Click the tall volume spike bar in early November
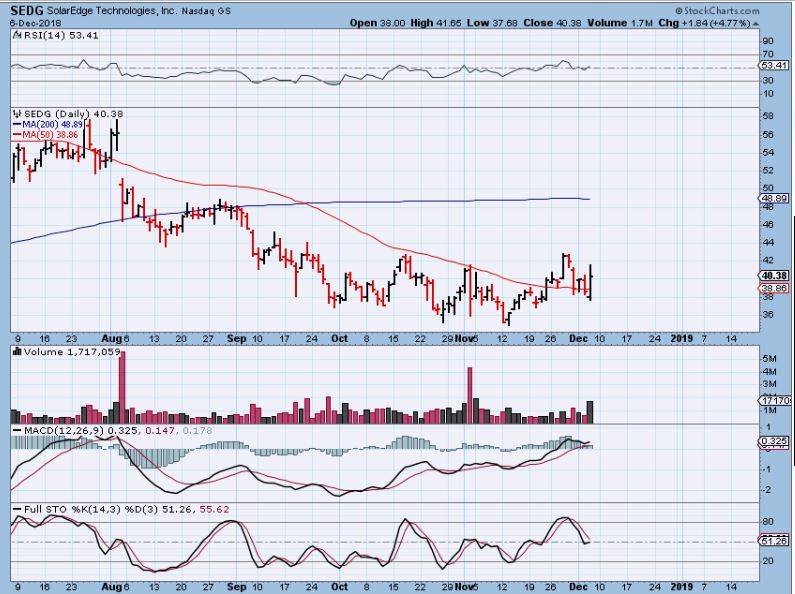The height and width of the screenshot is (594, 795). coord(469,395)
